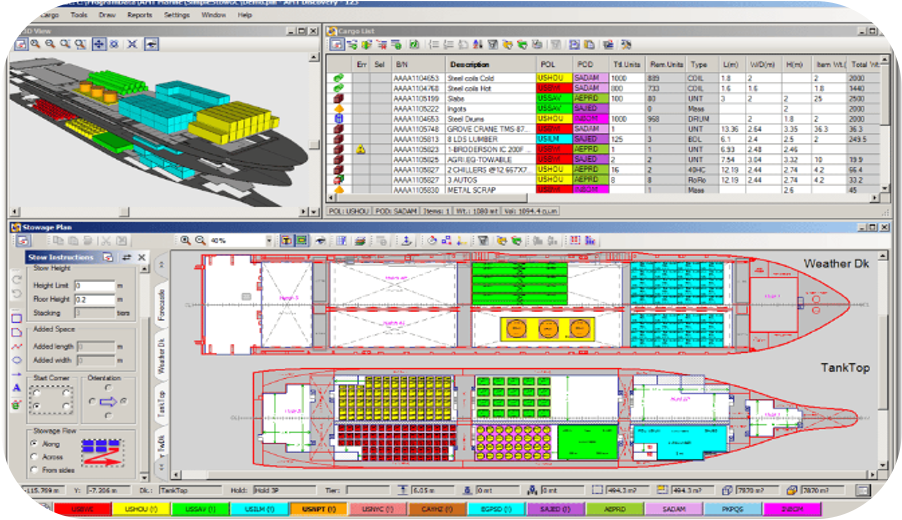Select the ellipse draw tool in left toolbar

(x=17, y=359)
